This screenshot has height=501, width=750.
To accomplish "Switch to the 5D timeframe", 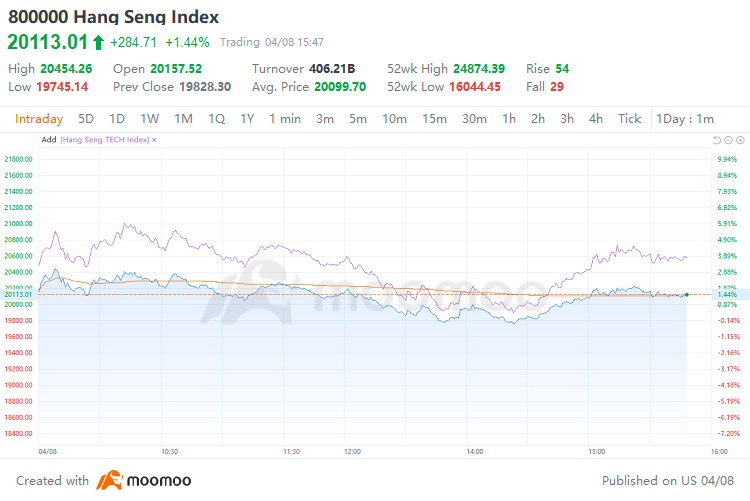I will click(x=86, y=119).
